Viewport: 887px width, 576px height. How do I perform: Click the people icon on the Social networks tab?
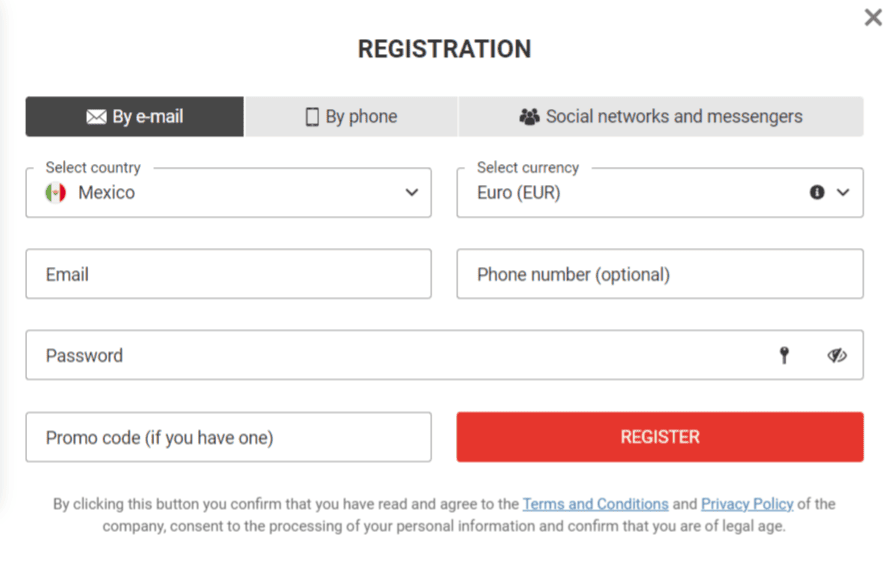tap(529, 117)
